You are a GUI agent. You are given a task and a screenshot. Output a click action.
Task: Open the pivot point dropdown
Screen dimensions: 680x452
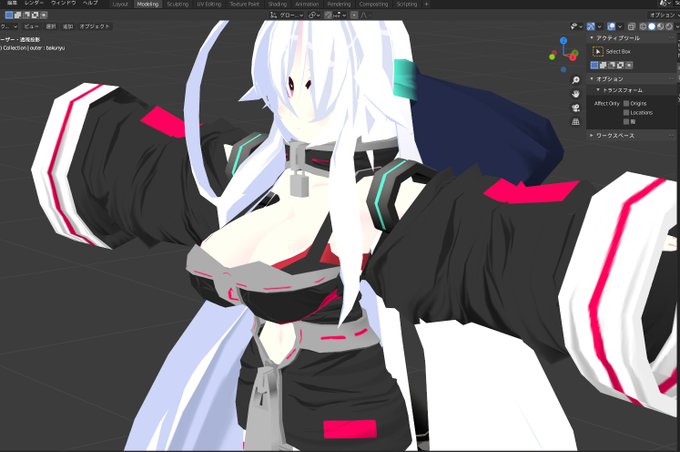(314, 15)
